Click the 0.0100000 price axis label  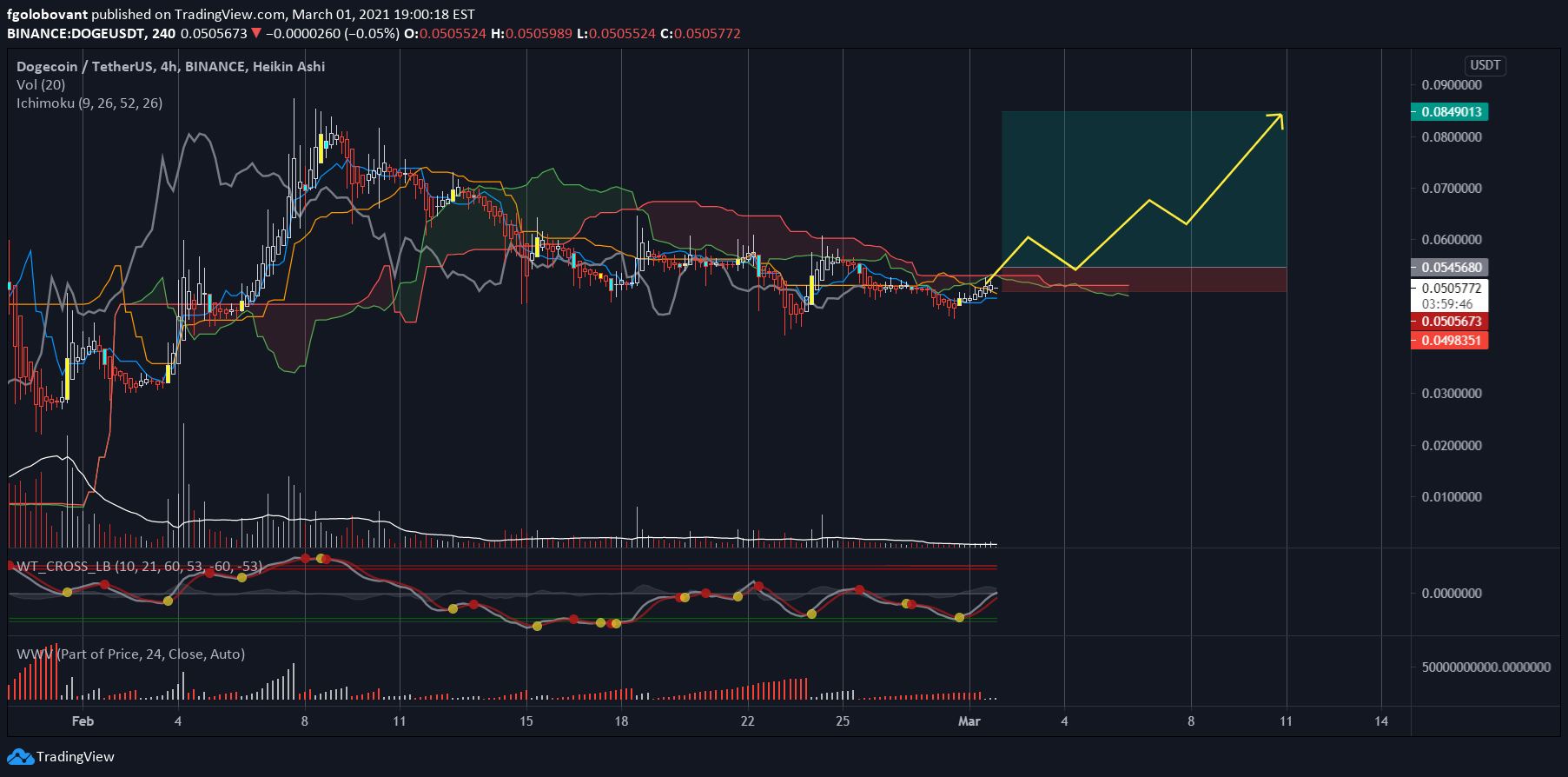coord(1452,496)
